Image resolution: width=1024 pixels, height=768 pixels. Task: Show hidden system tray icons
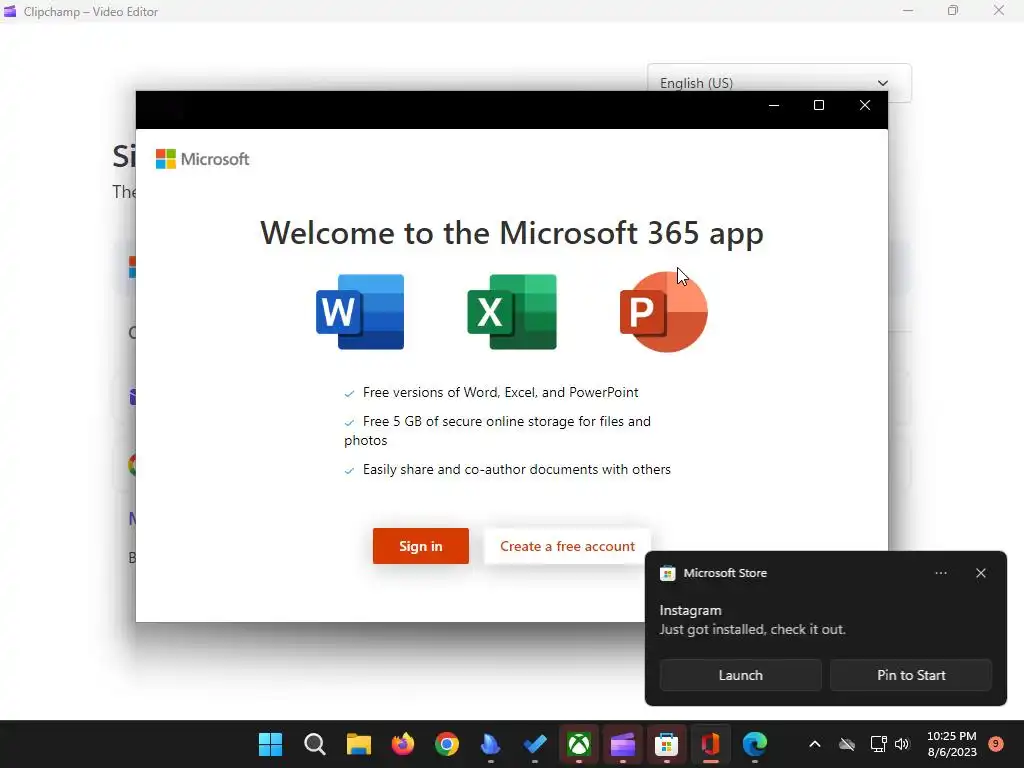click(x=814, y=744)
